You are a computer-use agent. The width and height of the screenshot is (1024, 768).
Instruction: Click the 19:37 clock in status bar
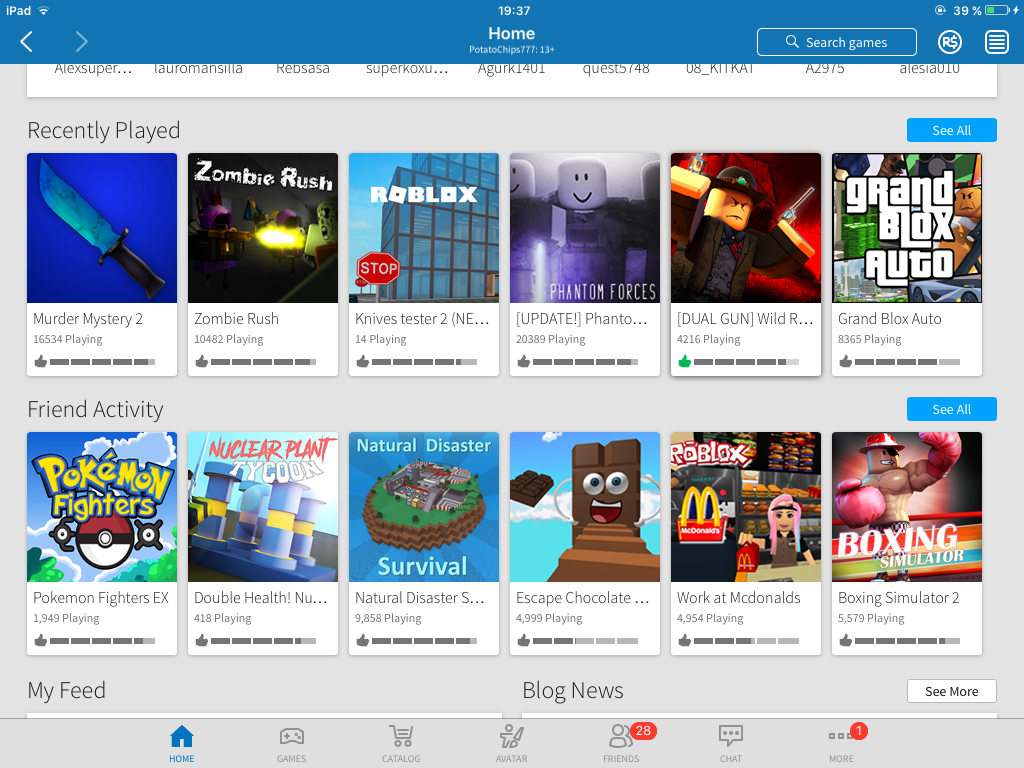click(514, 10)
